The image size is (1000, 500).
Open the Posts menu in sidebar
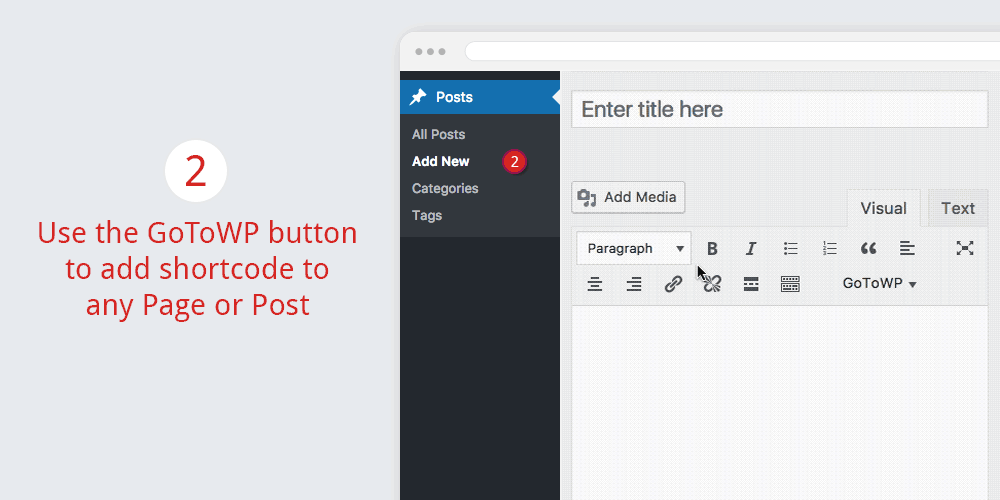click(480, 97)
